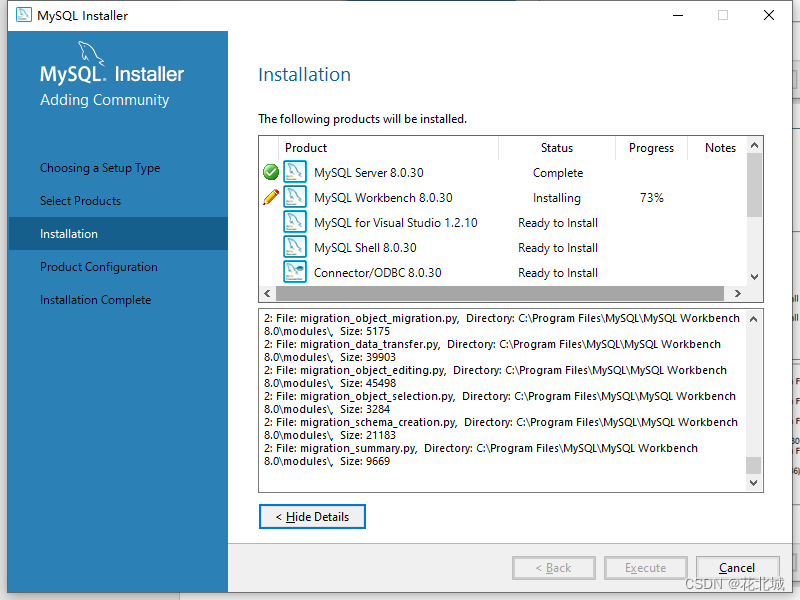
Task: Click the green complete checkmark for MySQL Server
Action: 271,172
